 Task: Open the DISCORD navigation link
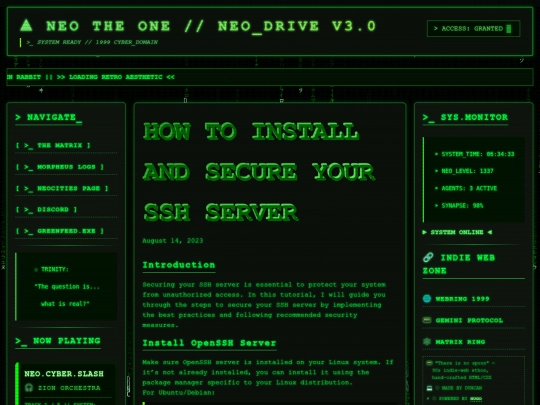pyautogui.click(x=46, y=209)
